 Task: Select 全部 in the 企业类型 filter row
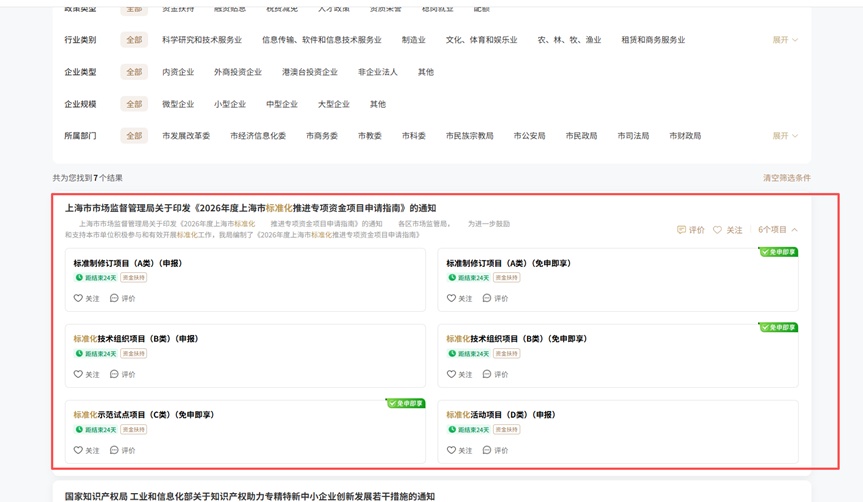134,72
